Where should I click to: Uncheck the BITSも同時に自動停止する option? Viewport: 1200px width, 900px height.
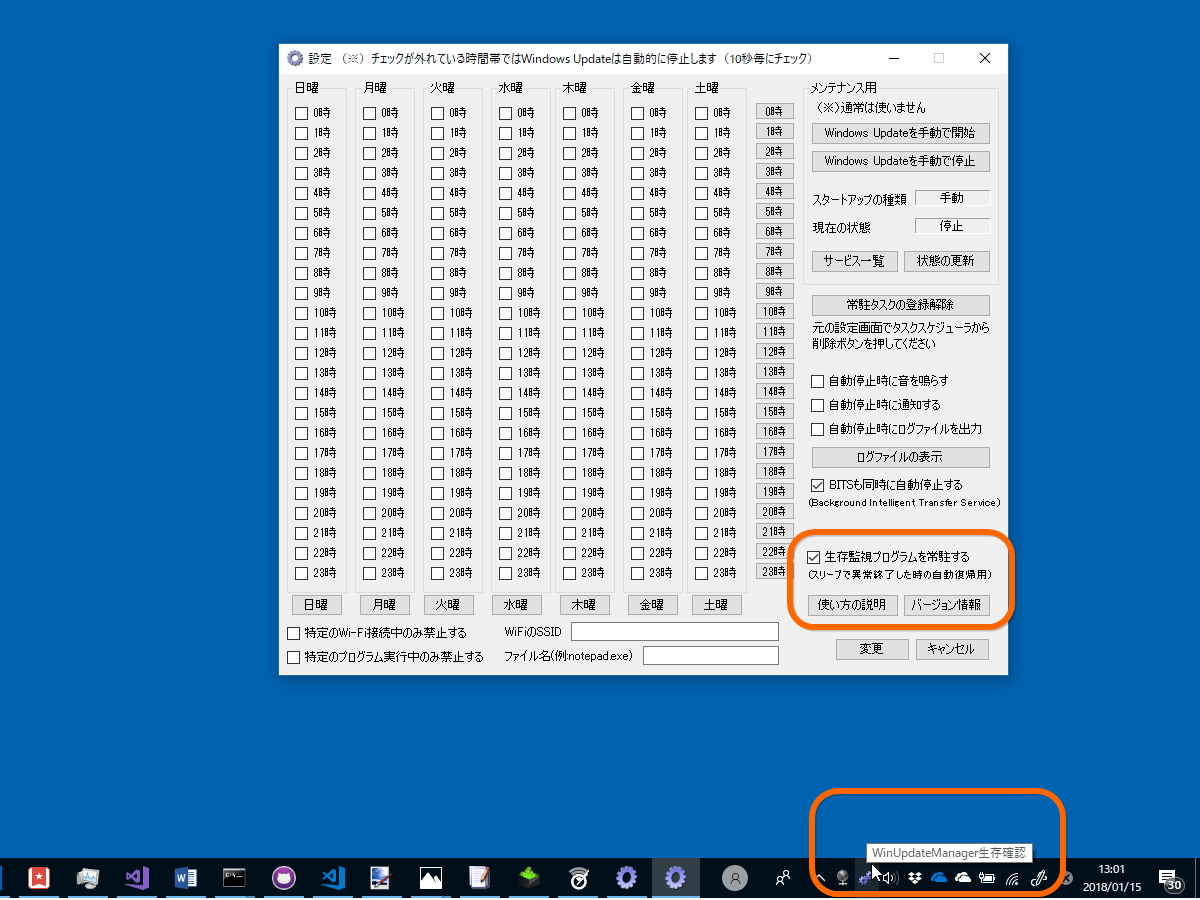[816, 484]
